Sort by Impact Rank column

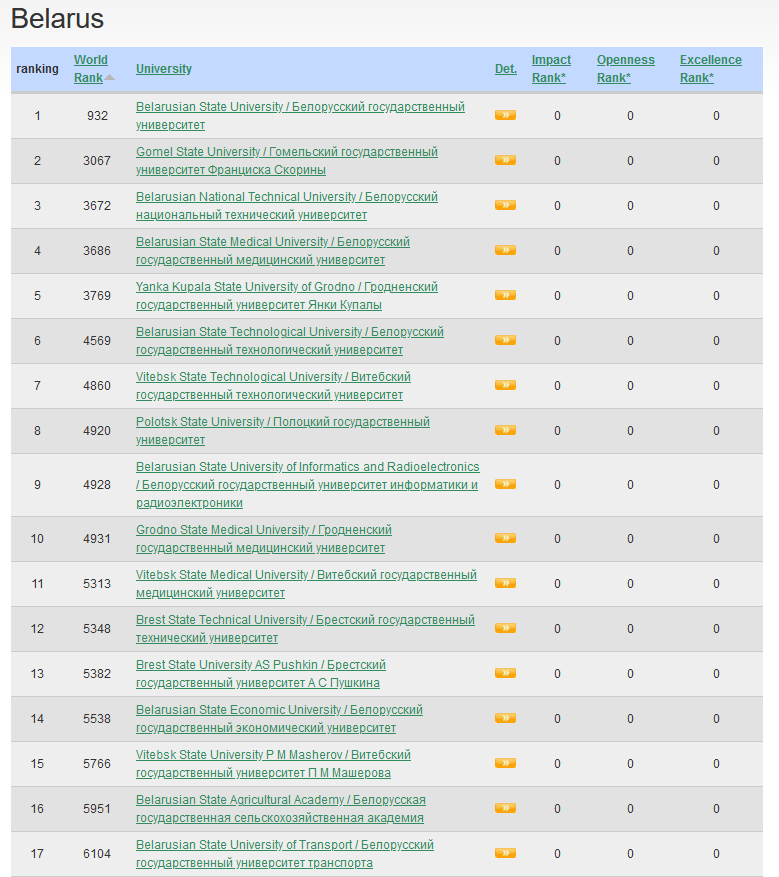[551, 69]
